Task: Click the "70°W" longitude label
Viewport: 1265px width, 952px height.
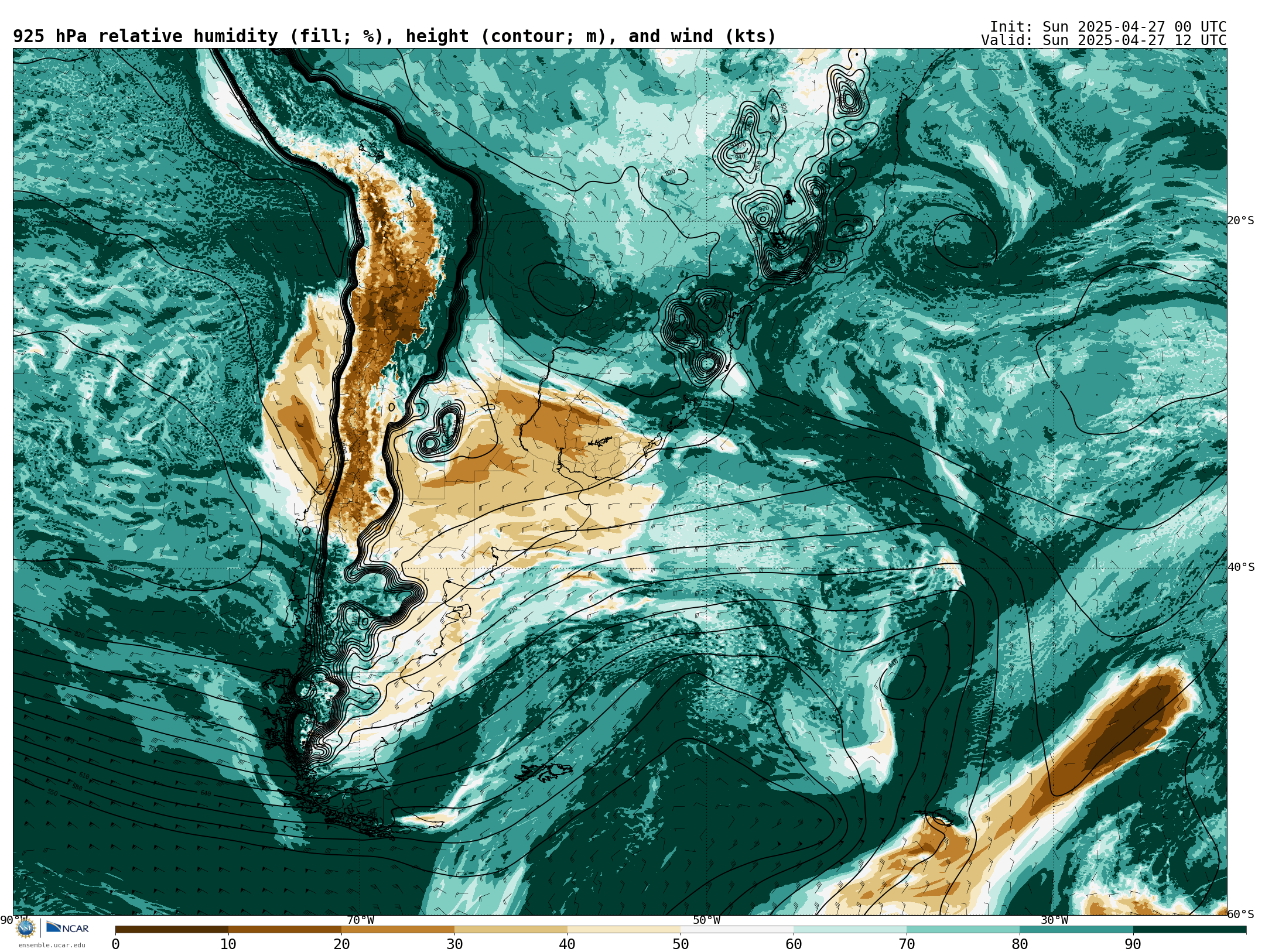Action: click(x=360, y=920)
